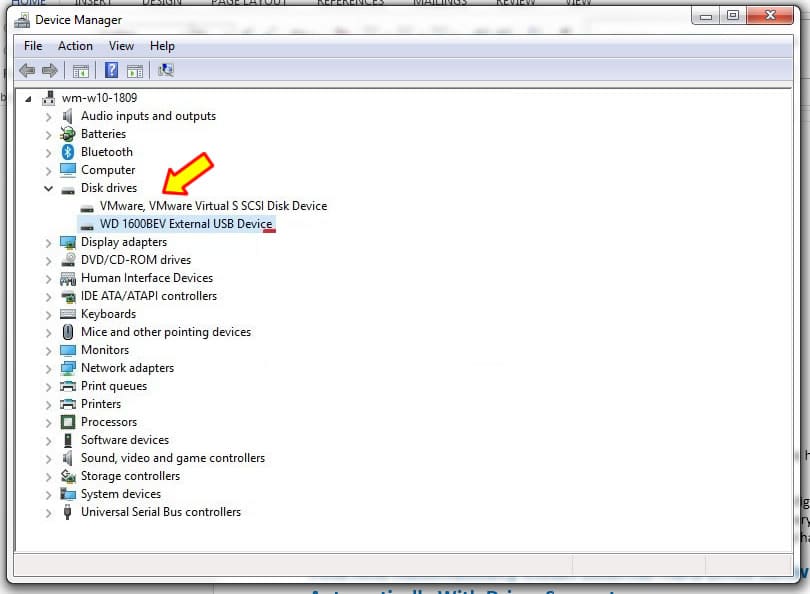Click the Bluetooth device category icon
Screen dimensions: 810x594
(x=68, y=152)
